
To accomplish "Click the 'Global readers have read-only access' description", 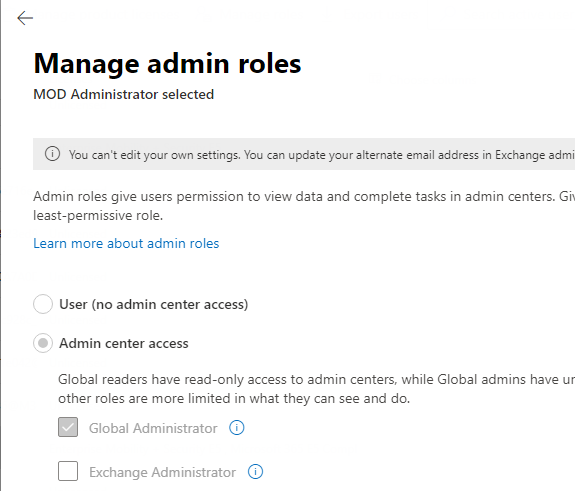I will [x=316, y=389].
